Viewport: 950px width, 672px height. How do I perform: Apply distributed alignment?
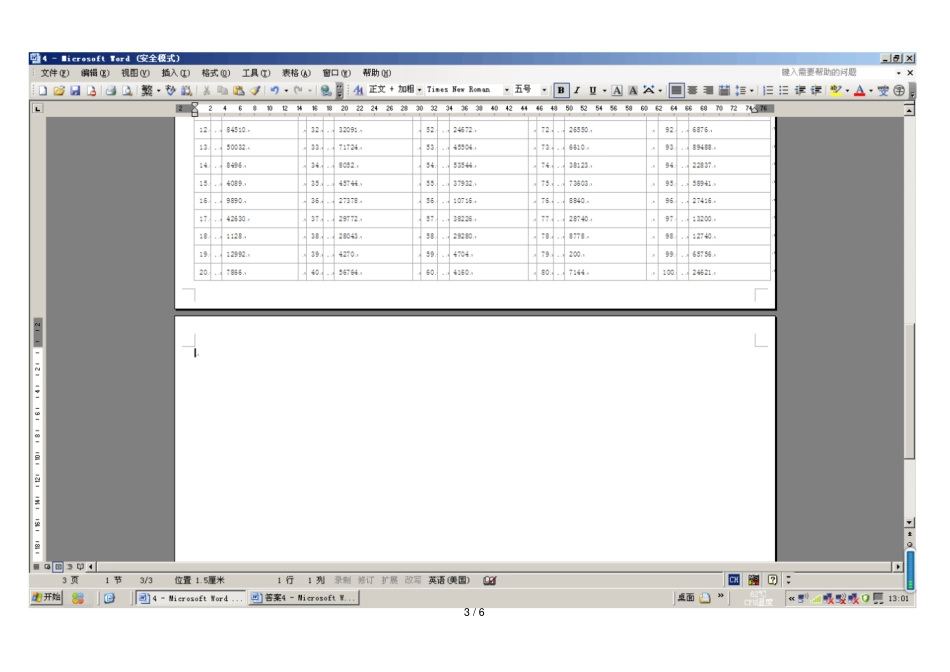pos(724,90)
